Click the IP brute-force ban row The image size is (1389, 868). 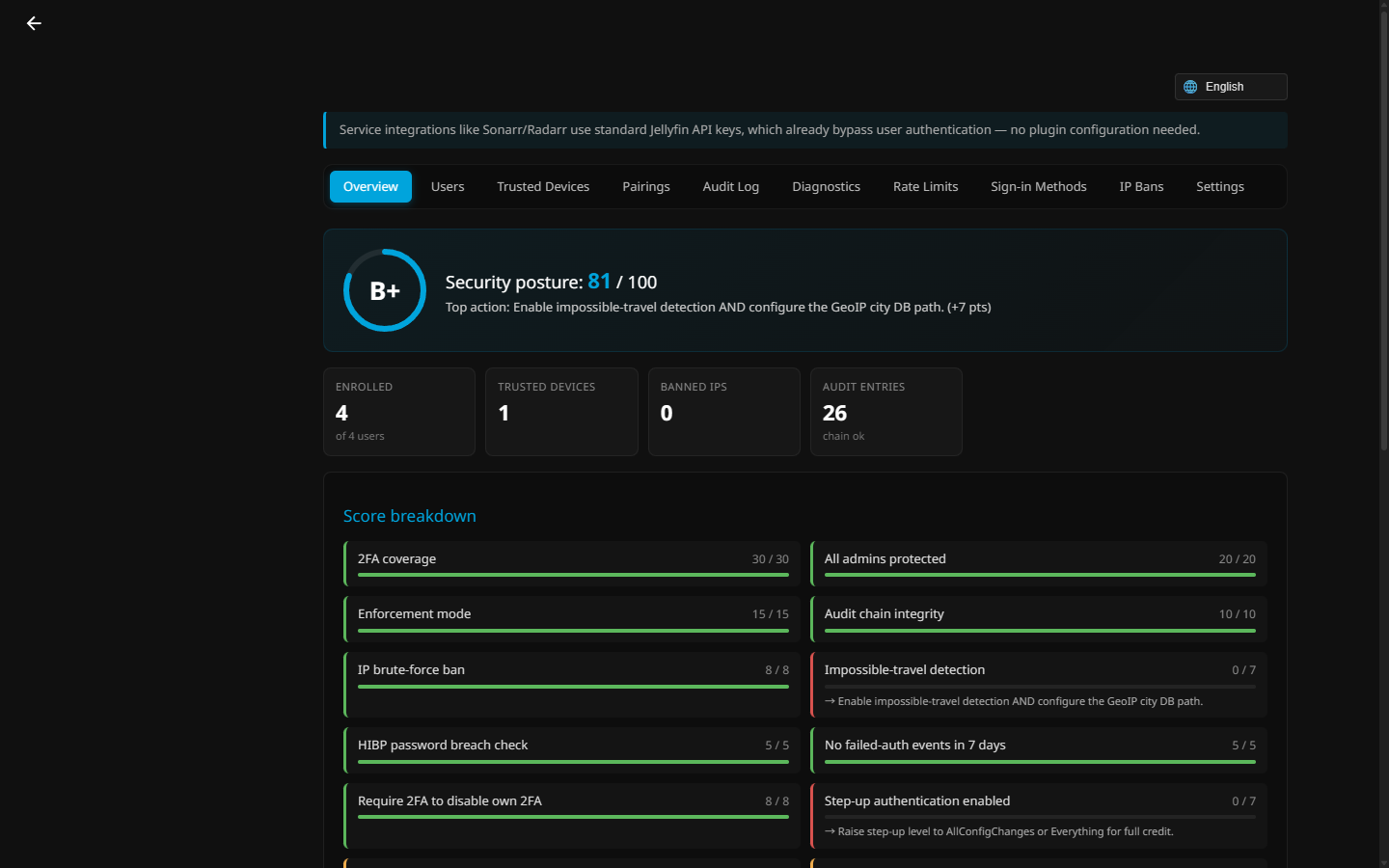coord(572,685)
